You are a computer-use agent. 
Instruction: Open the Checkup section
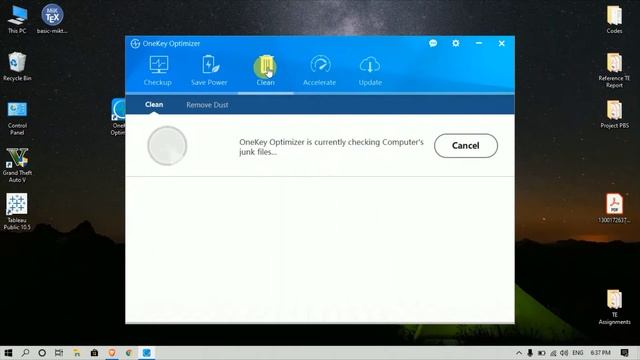pos(158,71)
